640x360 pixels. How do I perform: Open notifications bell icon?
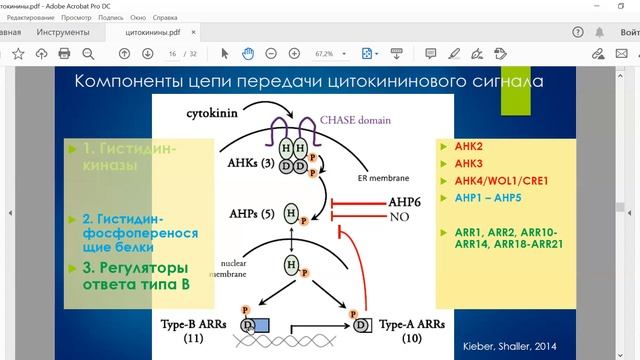click(599, 32)
